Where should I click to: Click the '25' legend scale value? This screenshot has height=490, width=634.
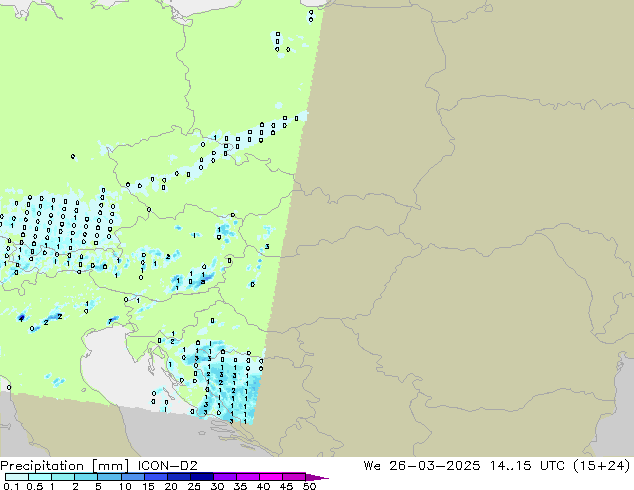click(x=194, y=486)
